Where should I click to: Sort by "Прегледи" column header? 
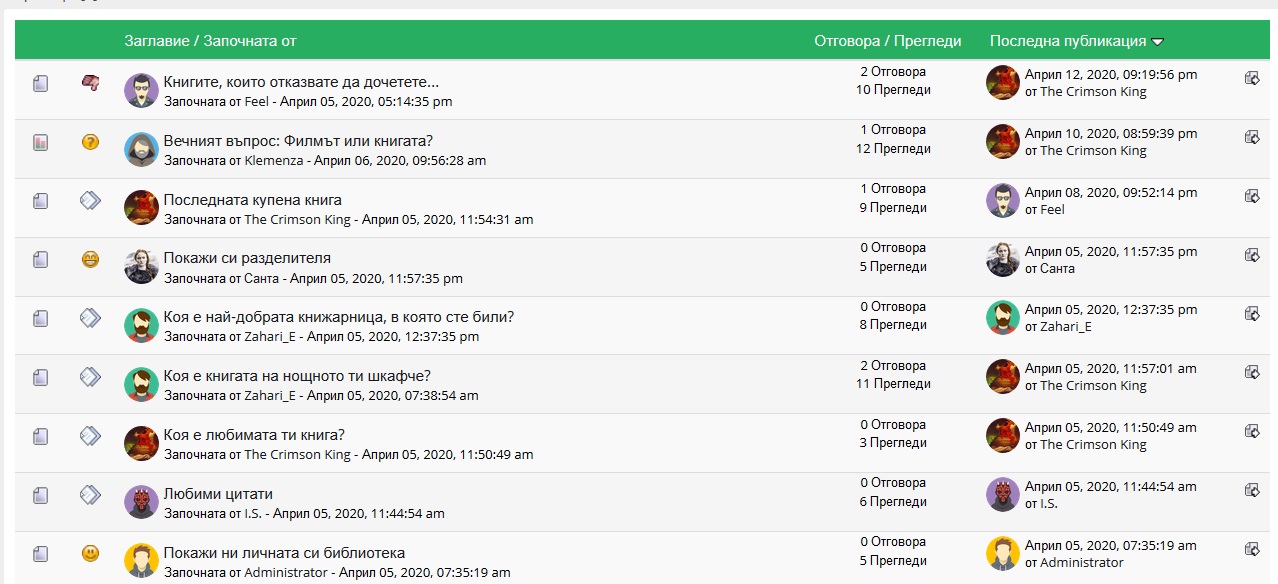927,41
